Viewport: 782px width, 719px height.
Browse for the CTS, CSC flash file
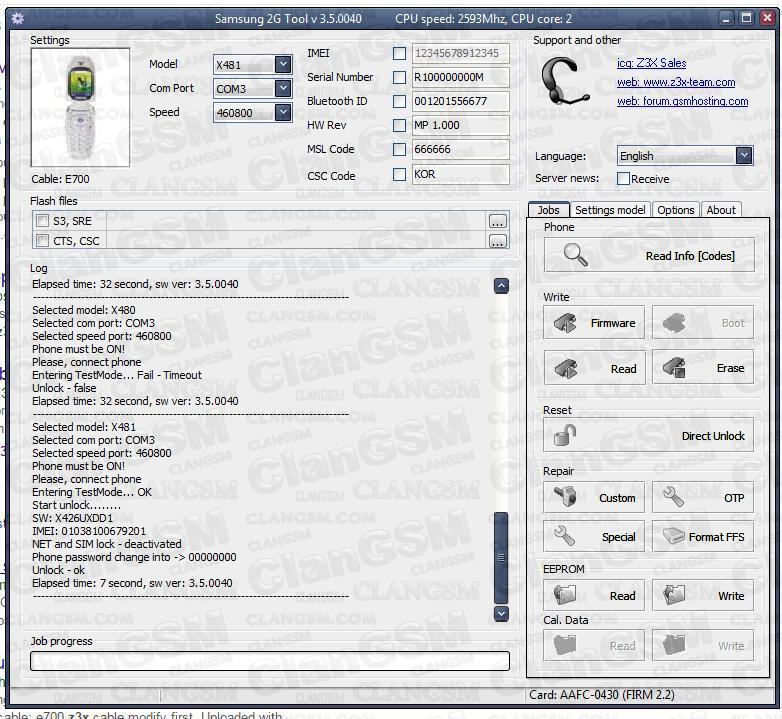497,241
